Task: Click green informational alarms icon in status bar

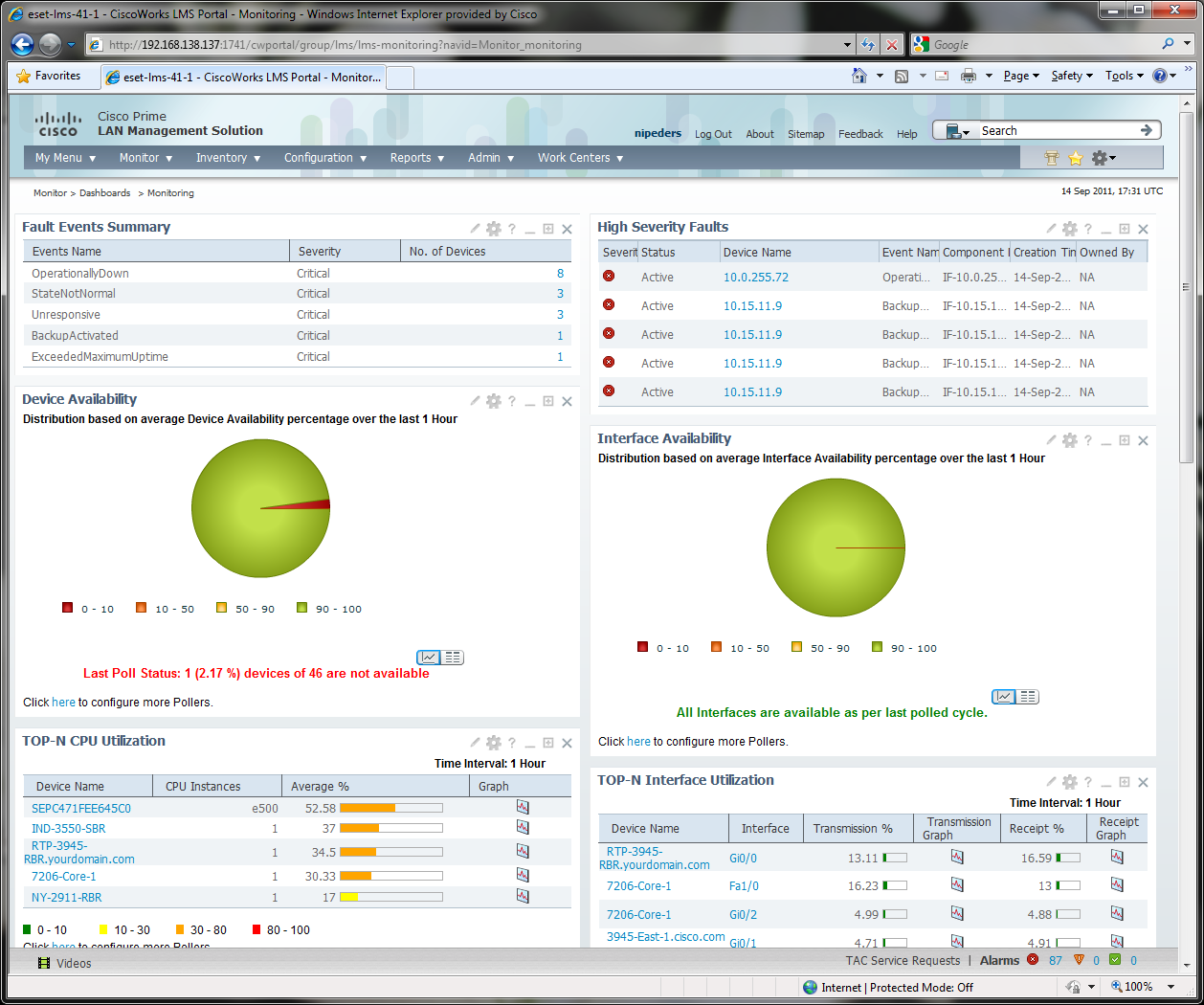Action: pos(1115,959)
